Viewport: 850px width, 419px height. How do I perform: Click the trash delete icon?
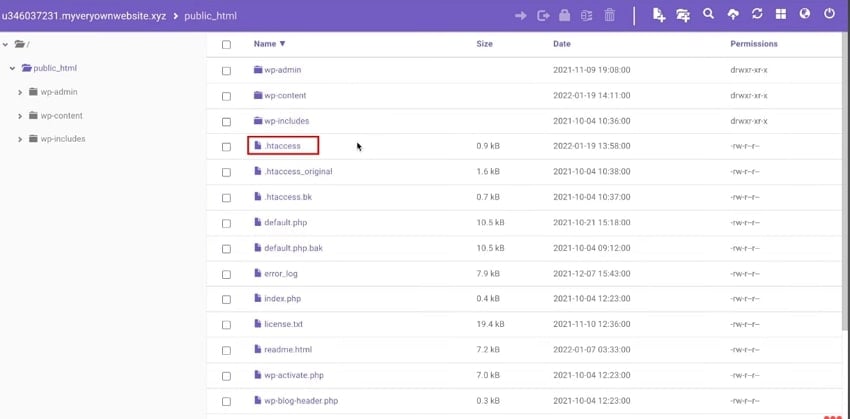(609, 15)
